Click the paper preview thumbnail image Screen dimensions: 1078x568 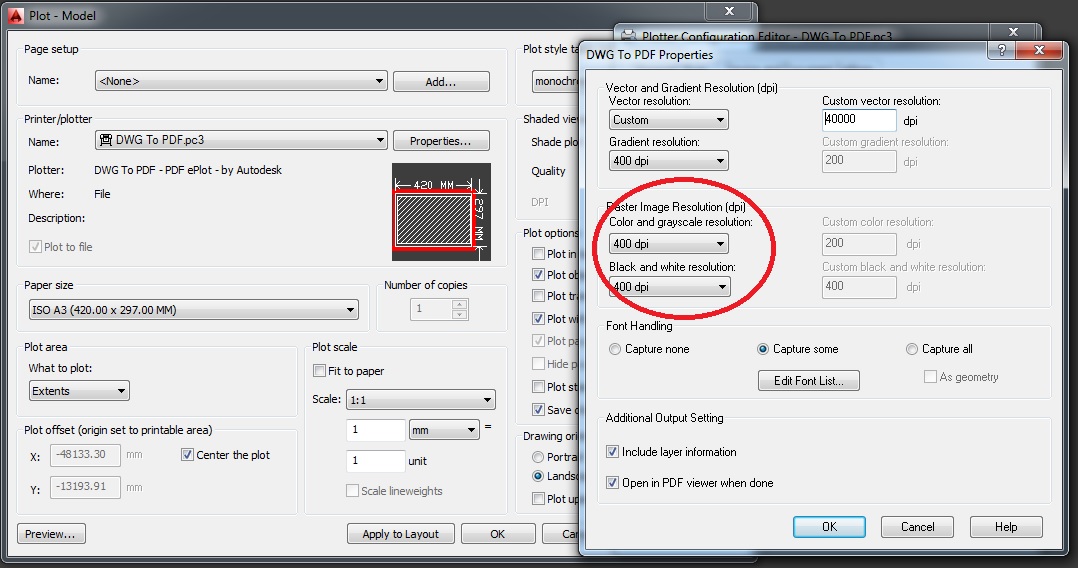pos(440,212)
